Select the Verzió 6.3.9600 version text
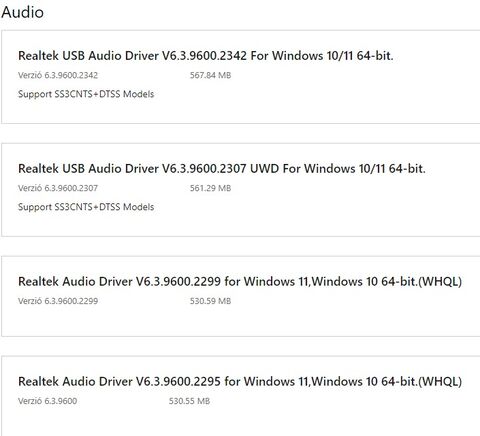This screenshot has height=436, width=480. point(47,401)
